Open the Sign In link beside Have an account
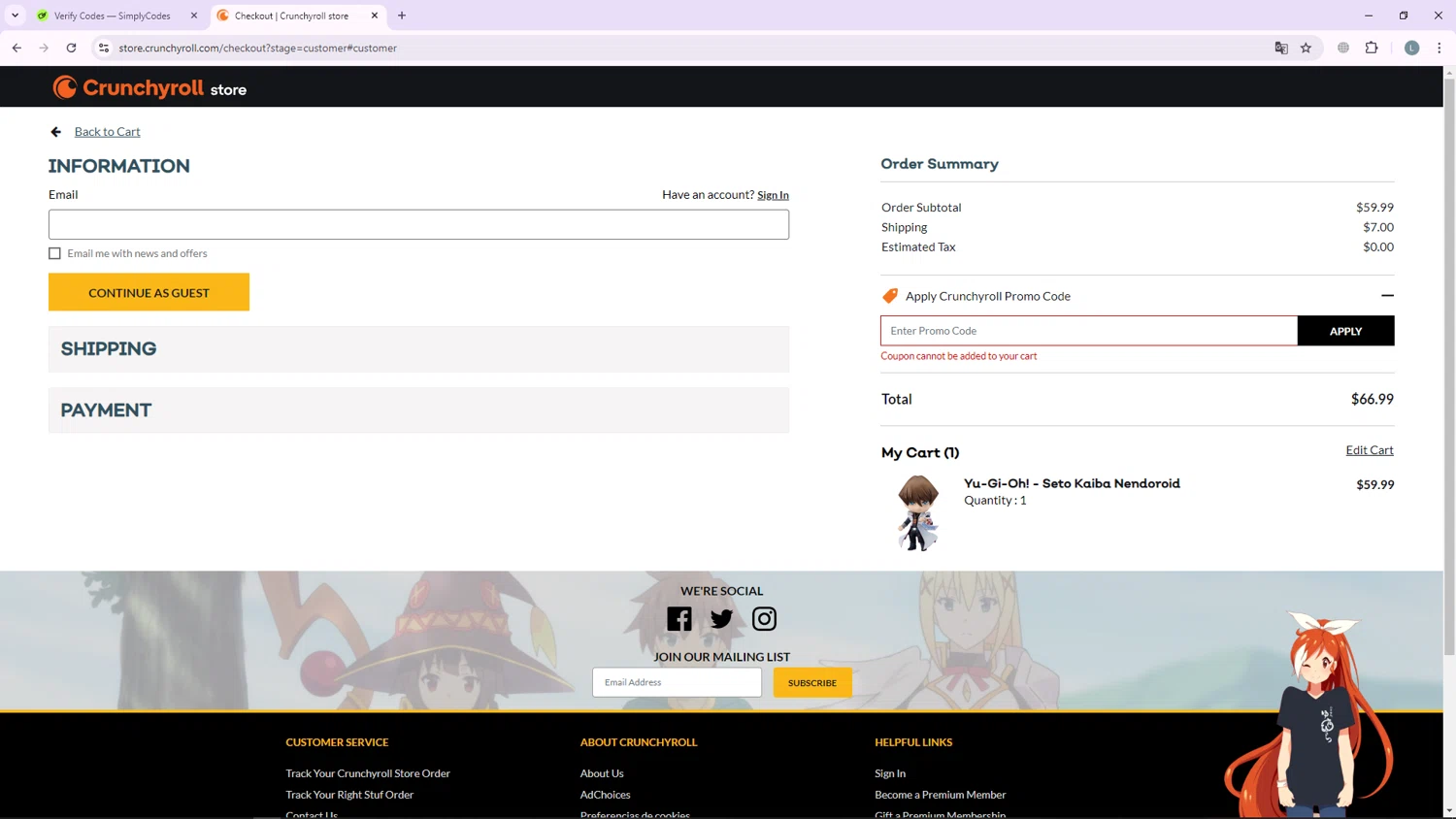 pyautogui.click(x=773, y=195)
